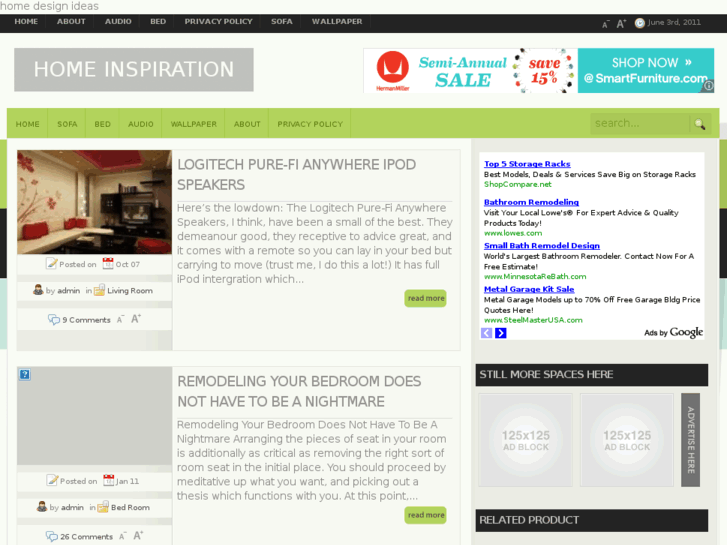
Task: Open the living room post thumbnail
Action: click(x=94, y=202)
